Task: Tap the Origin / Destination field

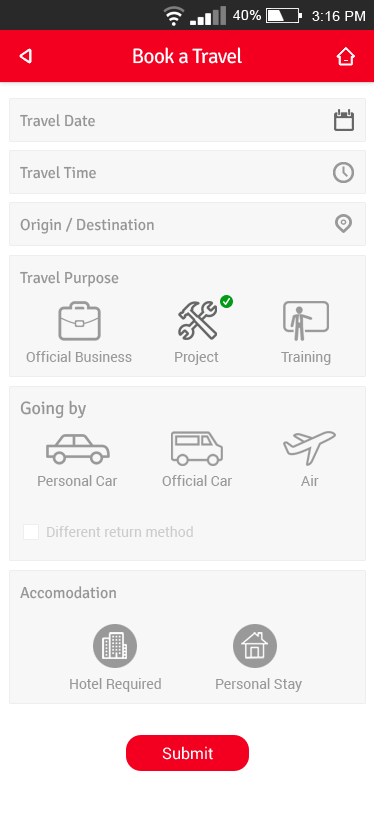Action: pos(187,224)
